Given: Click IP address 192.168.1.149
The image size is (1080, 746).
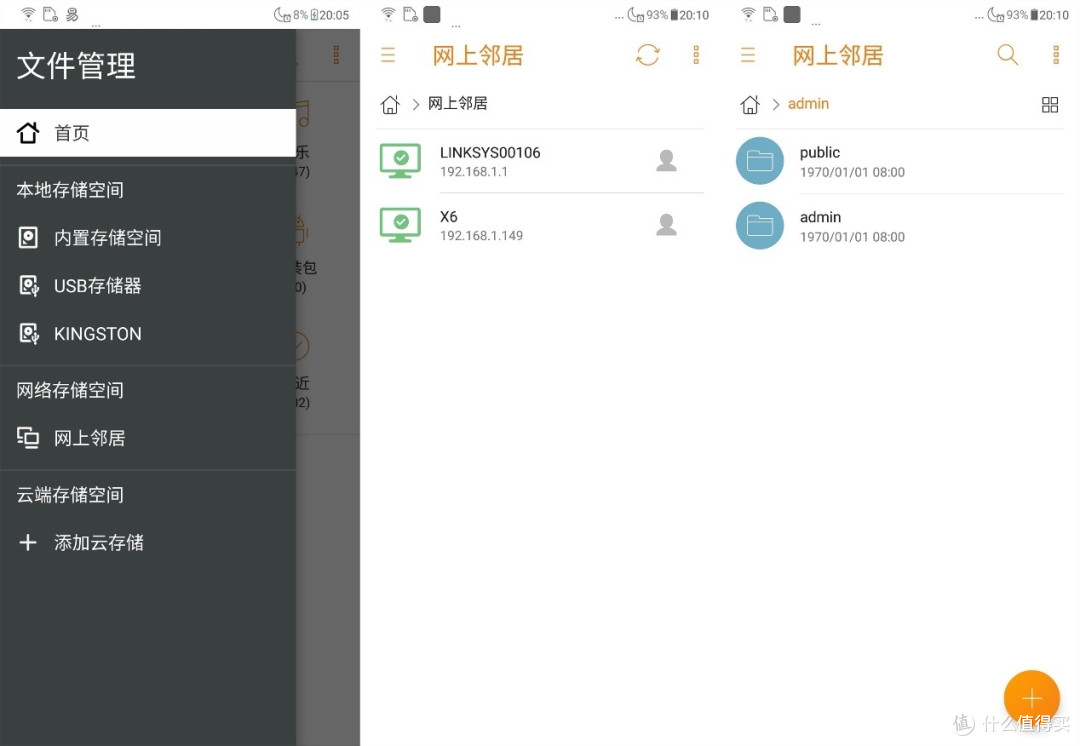Looking at the screenshot, I should (x=481, y=236).
